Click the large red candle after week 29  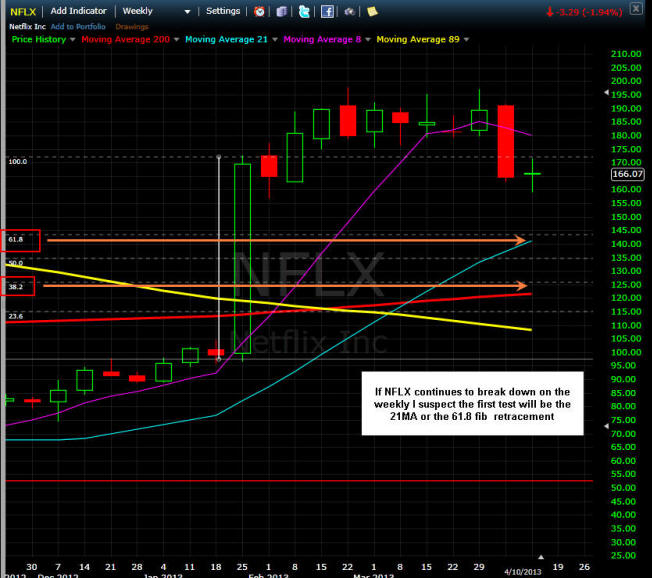[x=506, y=141]
